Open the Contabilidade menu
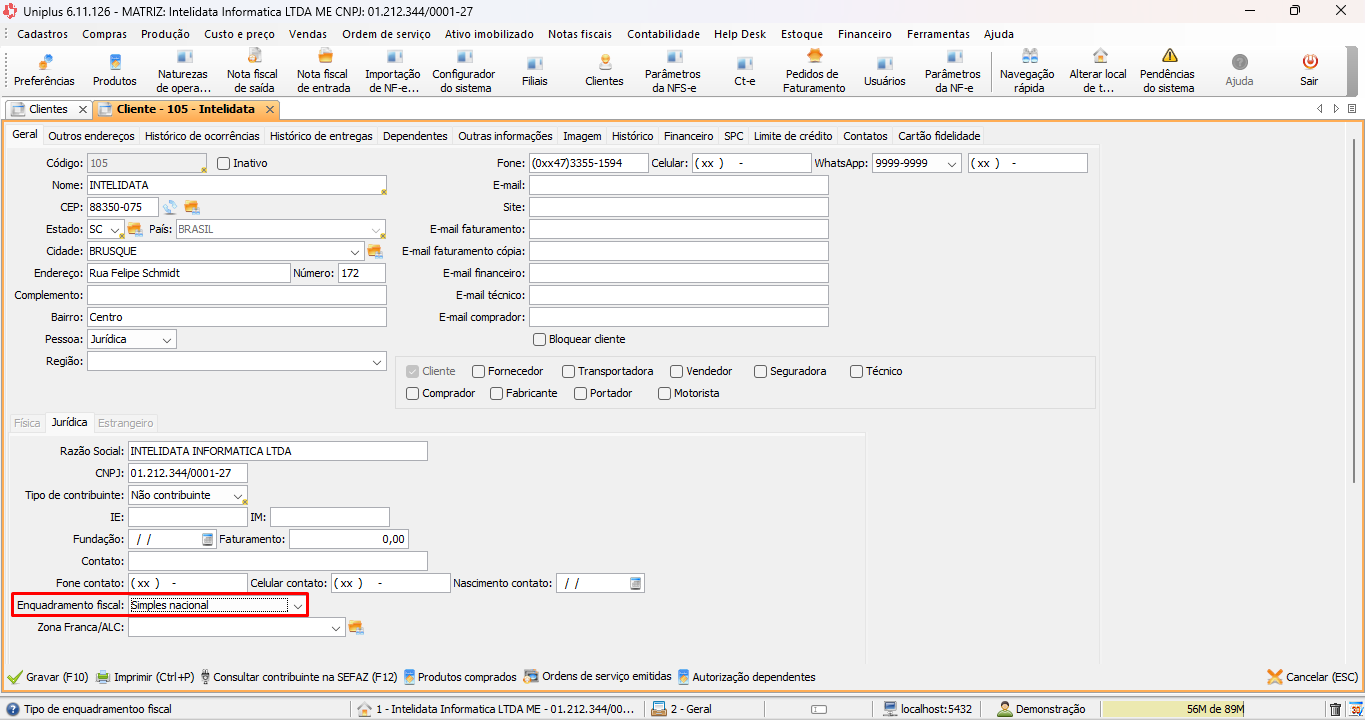The height and width of the screenshot is (720, 1365). click(663, 34)
